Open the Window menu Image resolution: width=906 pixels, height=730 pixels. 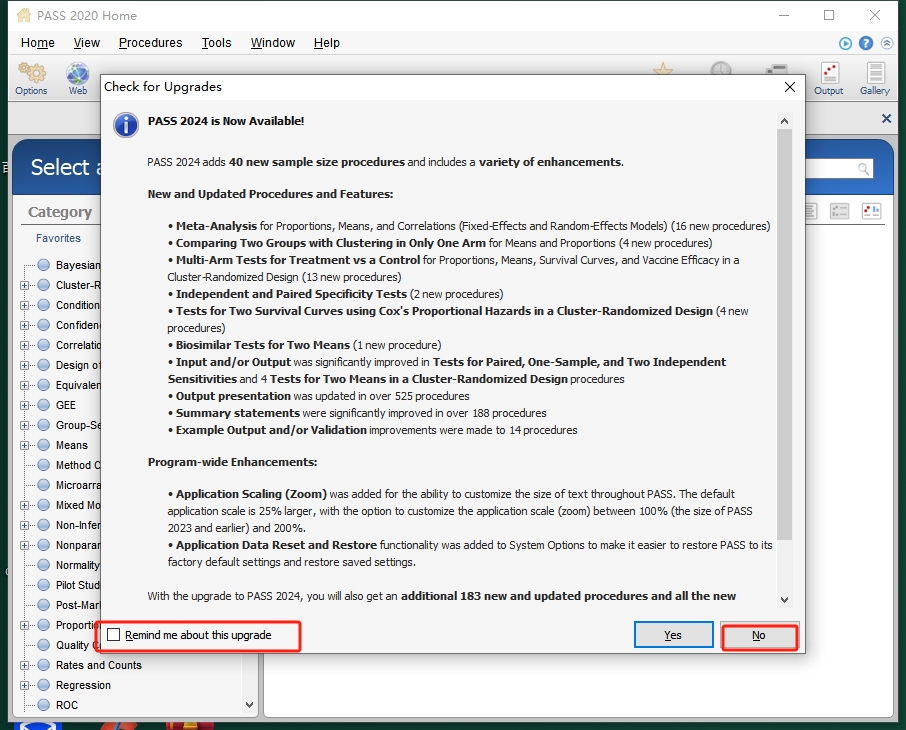(x=273, y=43)
